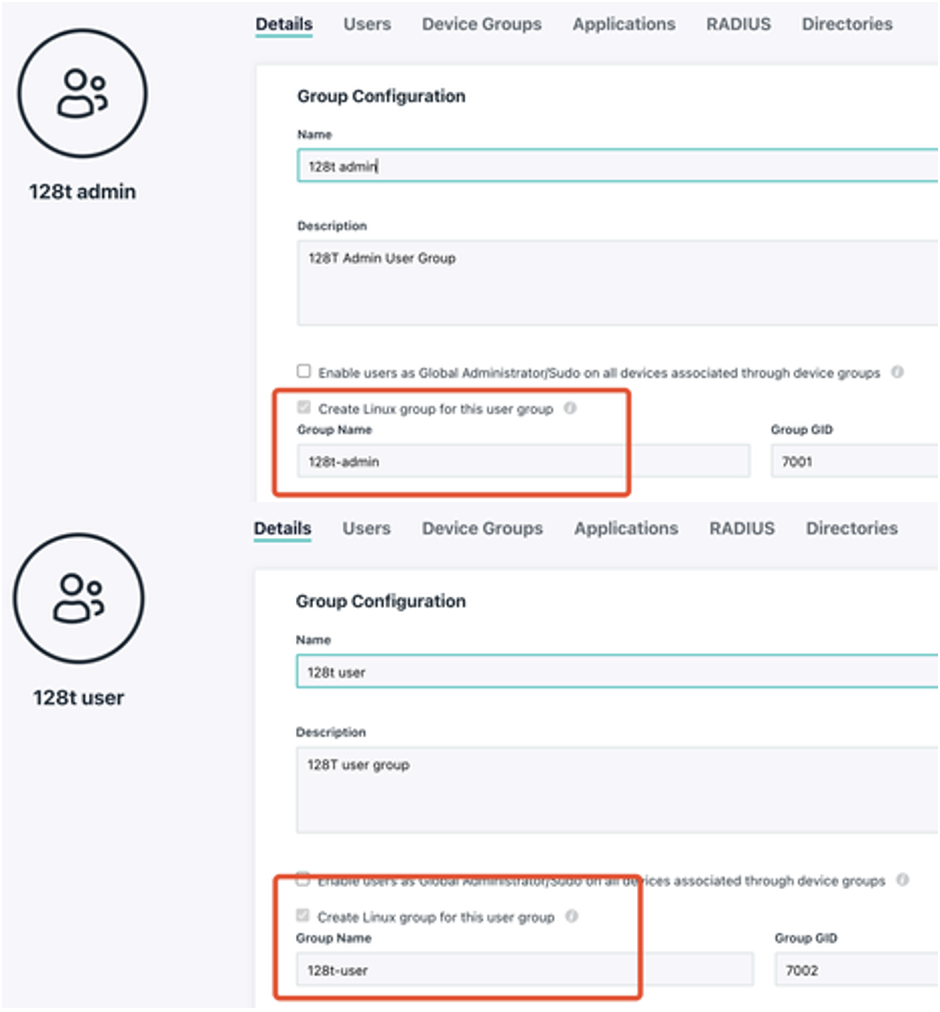
Task: Select the Applications tab for 128t admin
Action: 623,23
